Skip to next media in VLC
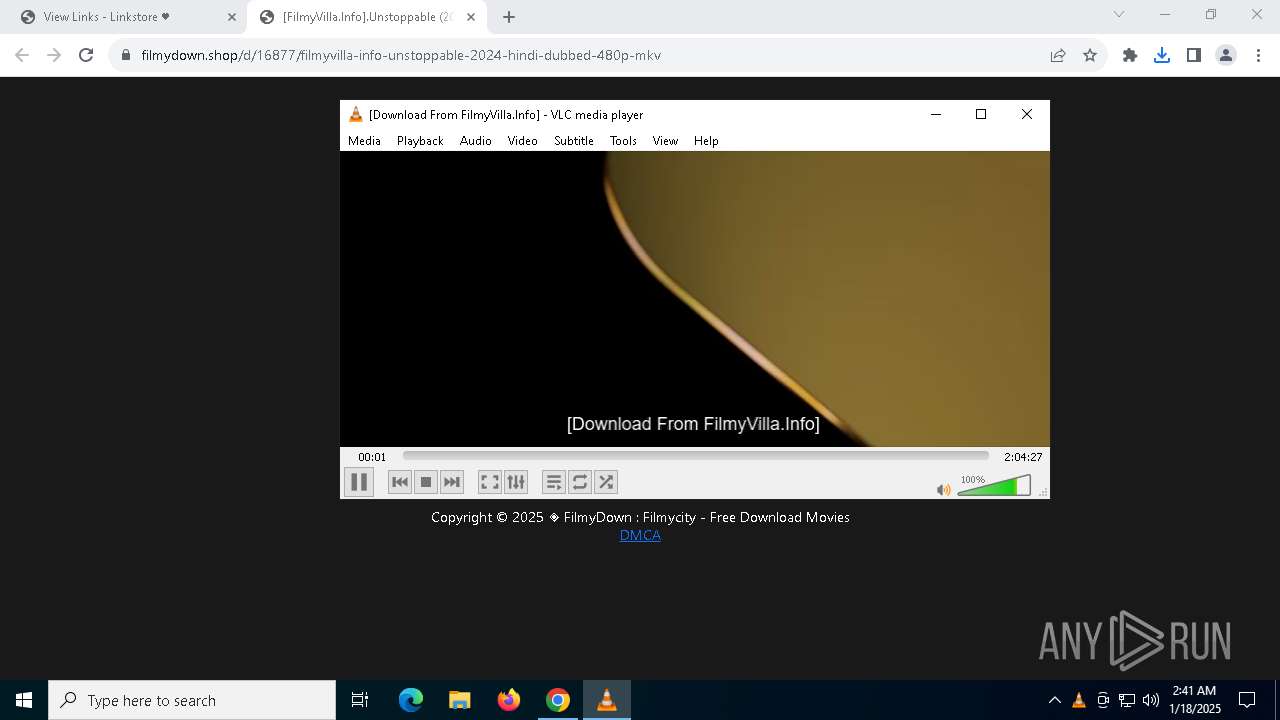The image size is (1280, 720). (452, 482)
